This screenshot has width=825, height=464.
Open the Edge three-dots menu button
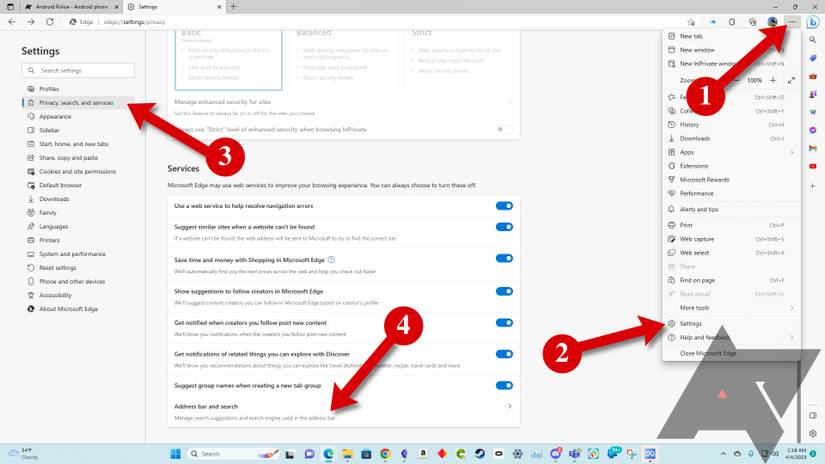click(792, 21)
